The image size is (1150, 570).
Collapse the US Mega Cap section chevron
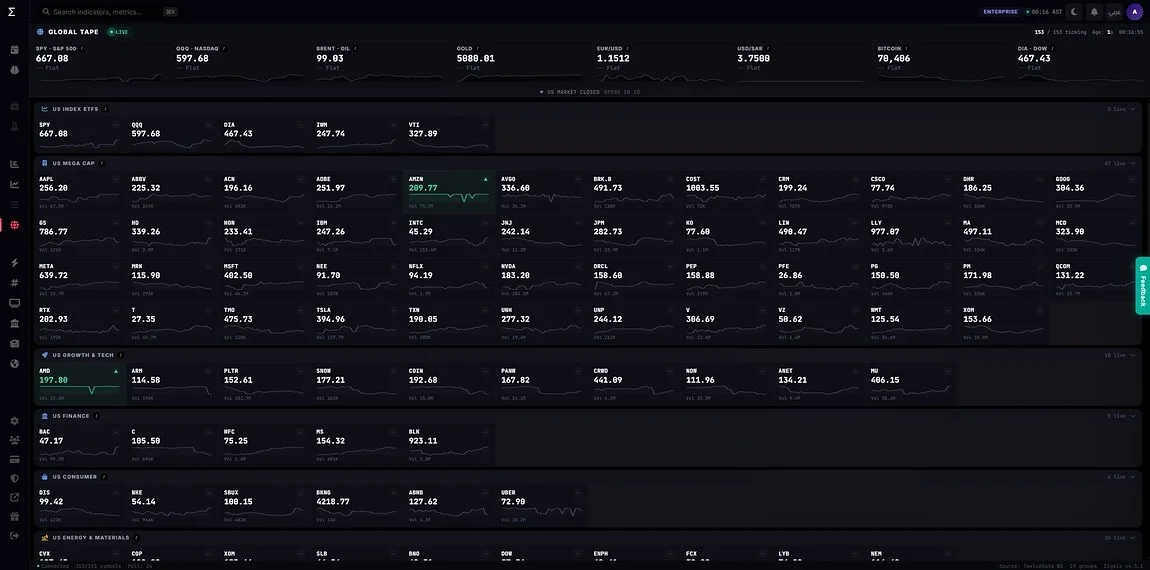tap(1132, 164)
